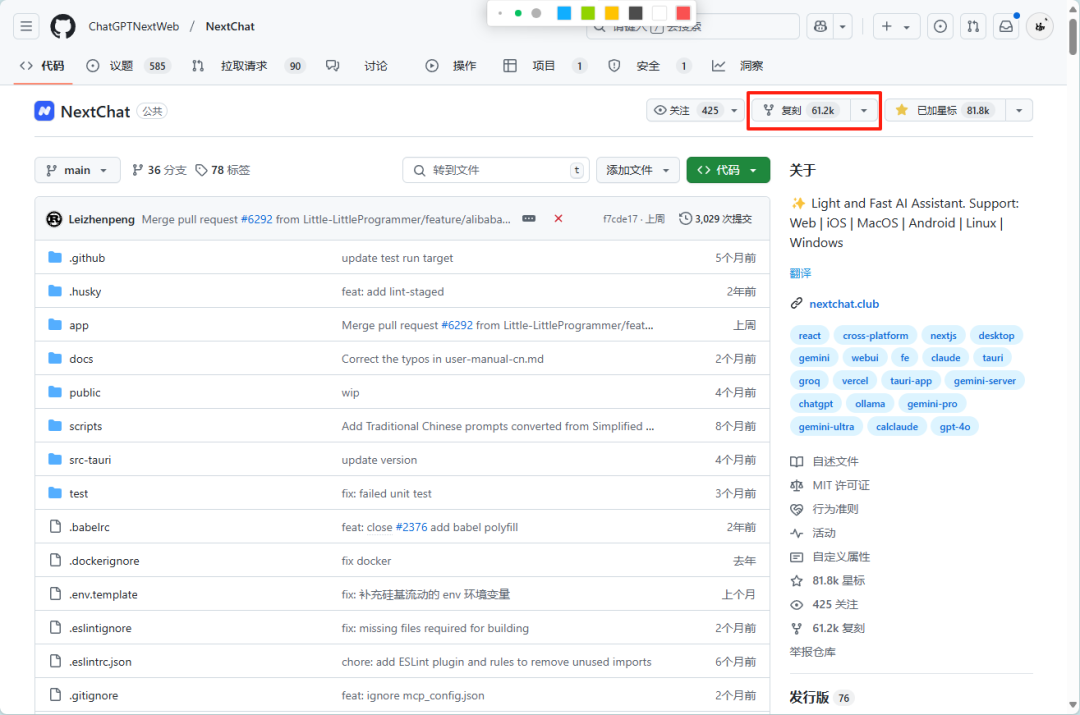Open star lists dropdown arrow
The image size is (1080, 715).
click(x=1019, y=110)
